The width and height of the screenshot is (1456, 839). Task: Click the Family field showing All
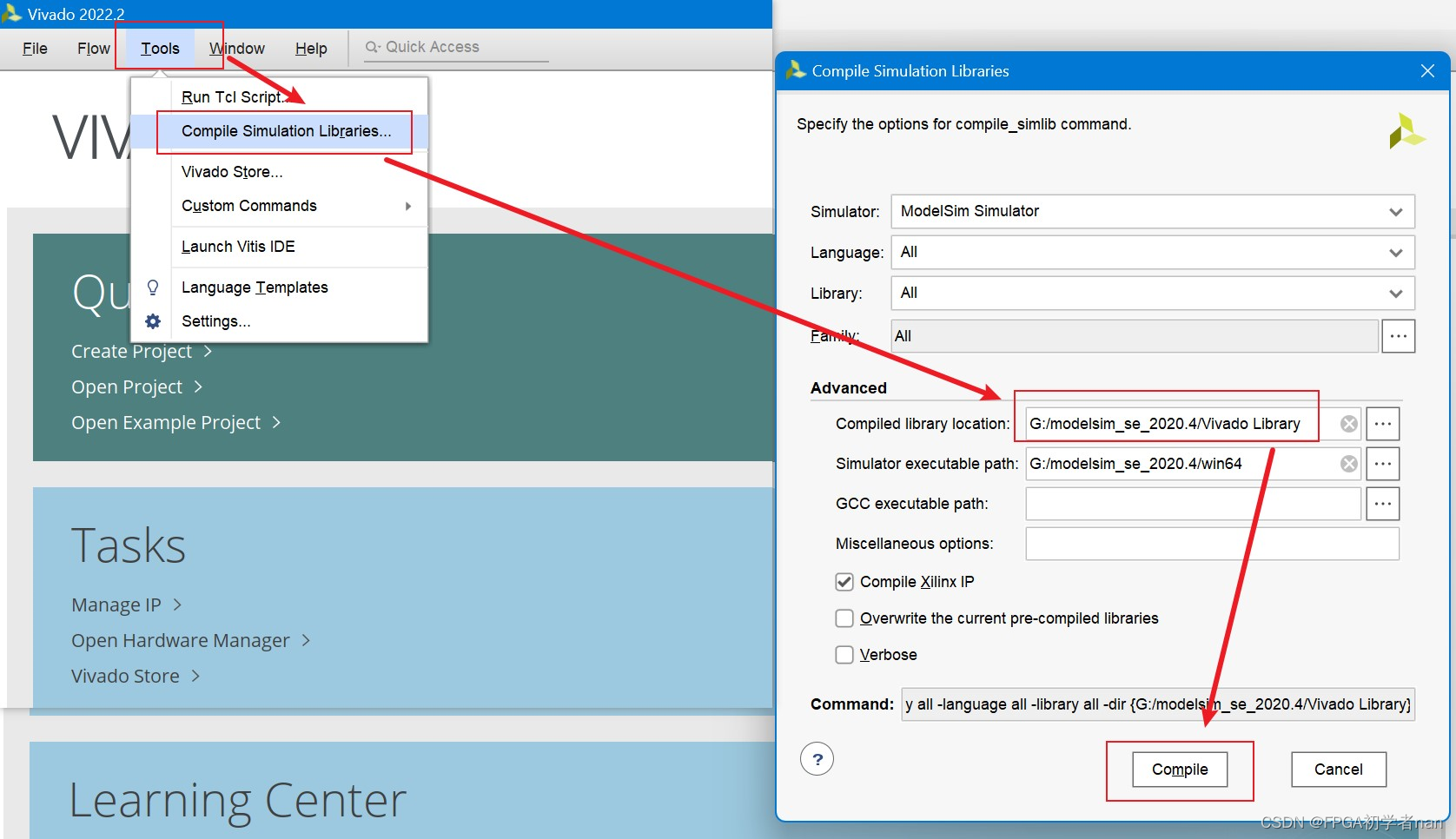pyautogui.click(x=1135, y=336)
